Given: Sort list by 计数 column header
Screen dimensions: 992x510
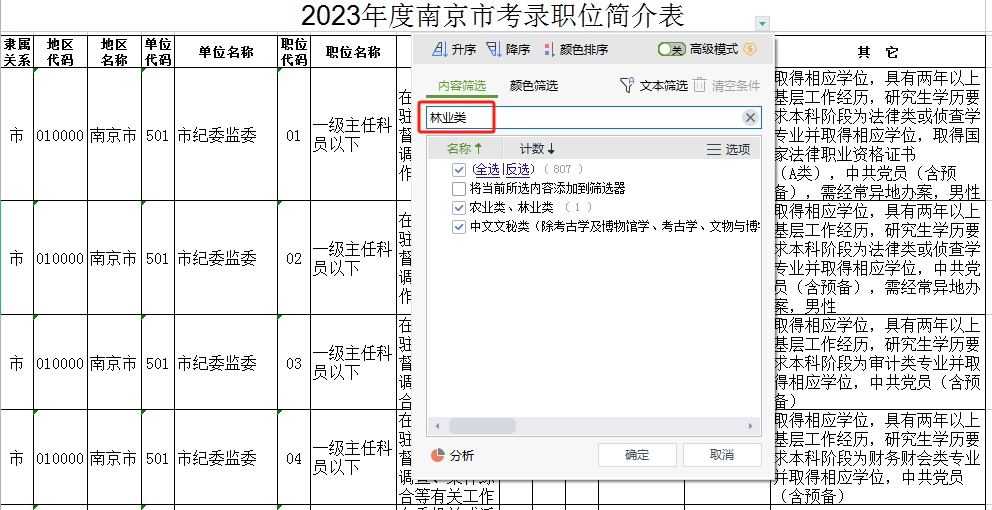Looking at the screenshot, I should [x=537, y=149].
